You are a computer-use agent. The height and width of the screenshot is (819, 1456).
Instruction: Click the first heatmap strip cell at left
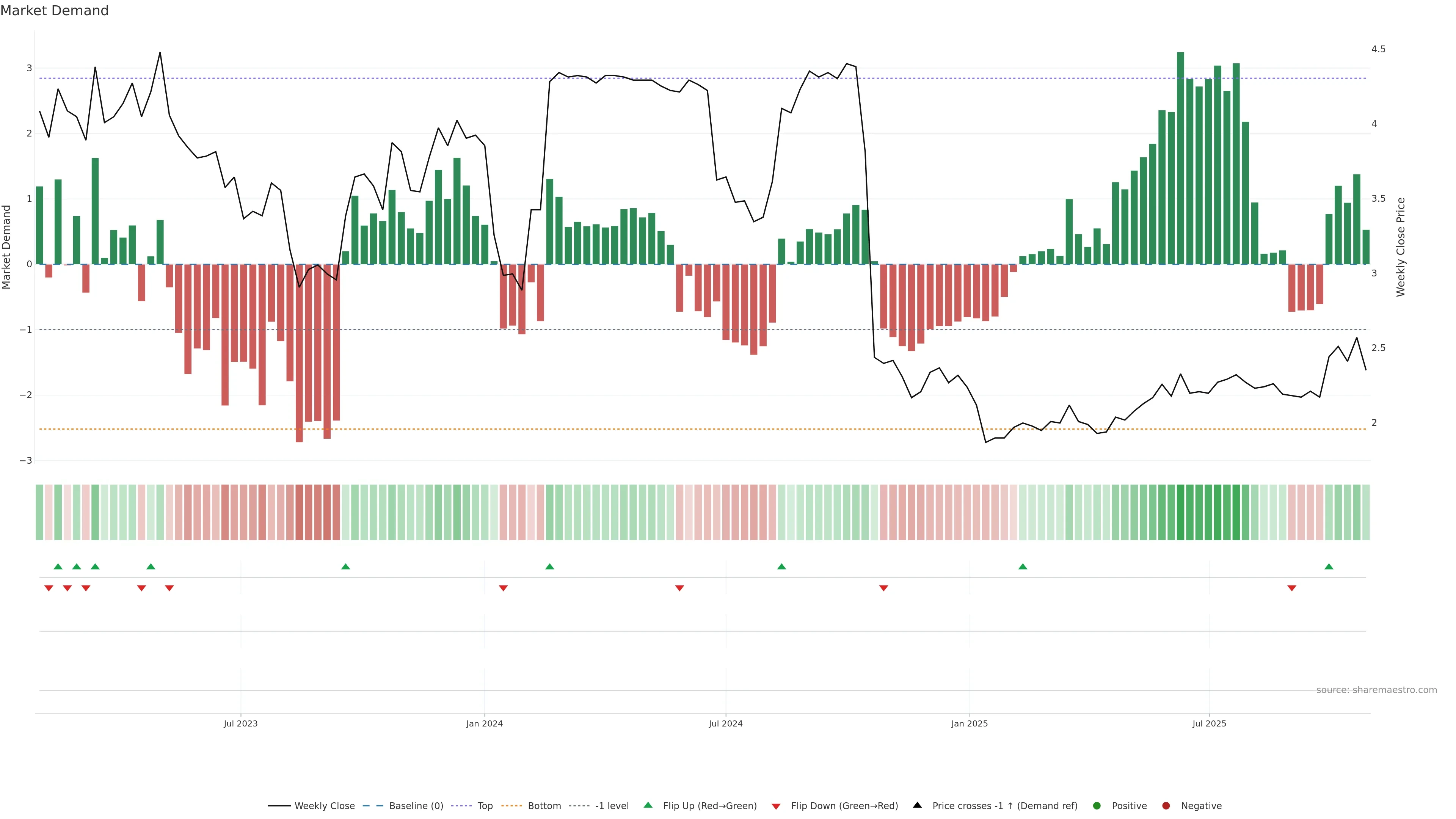pos(39,512)
